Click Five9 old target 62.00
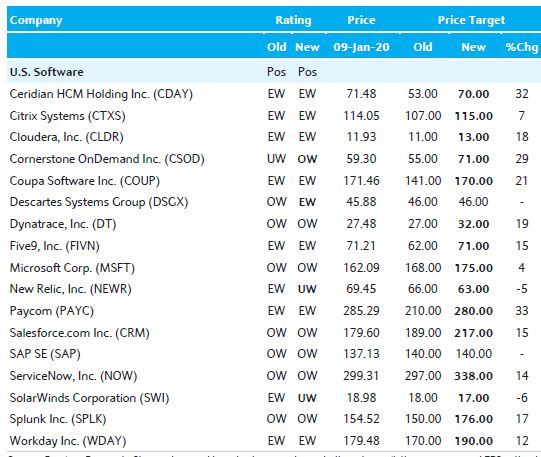The height and width of the screenshot is (457, 541). pos(423,246)
